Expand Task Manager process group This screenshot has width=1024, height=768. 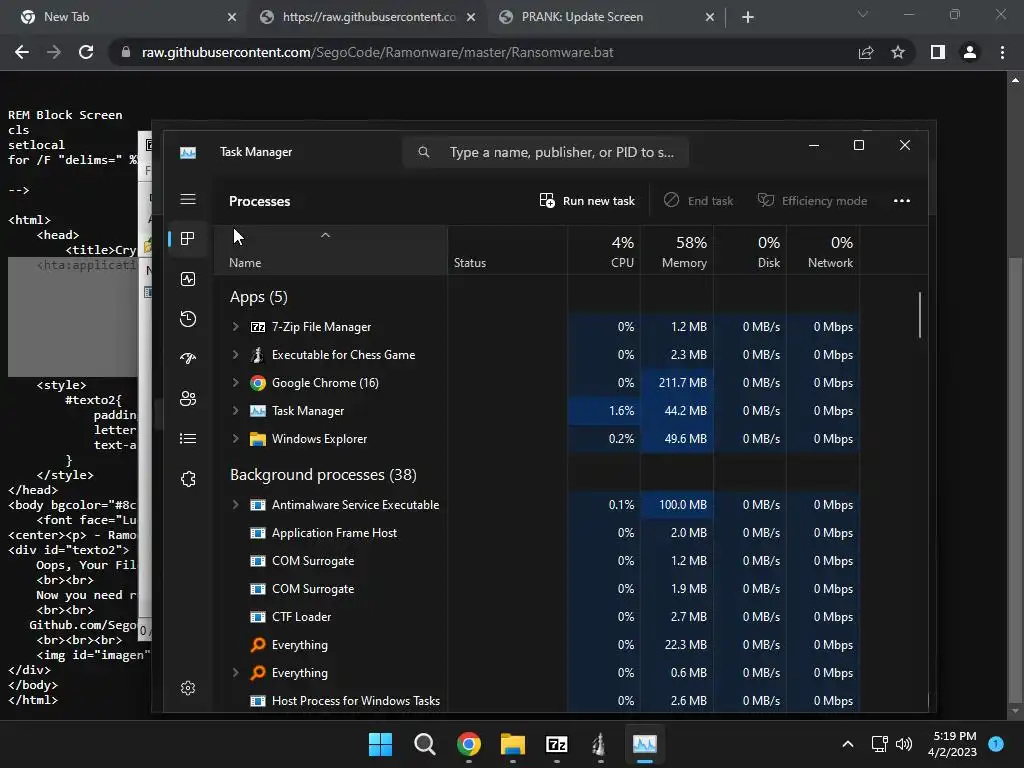pos(236,411)
